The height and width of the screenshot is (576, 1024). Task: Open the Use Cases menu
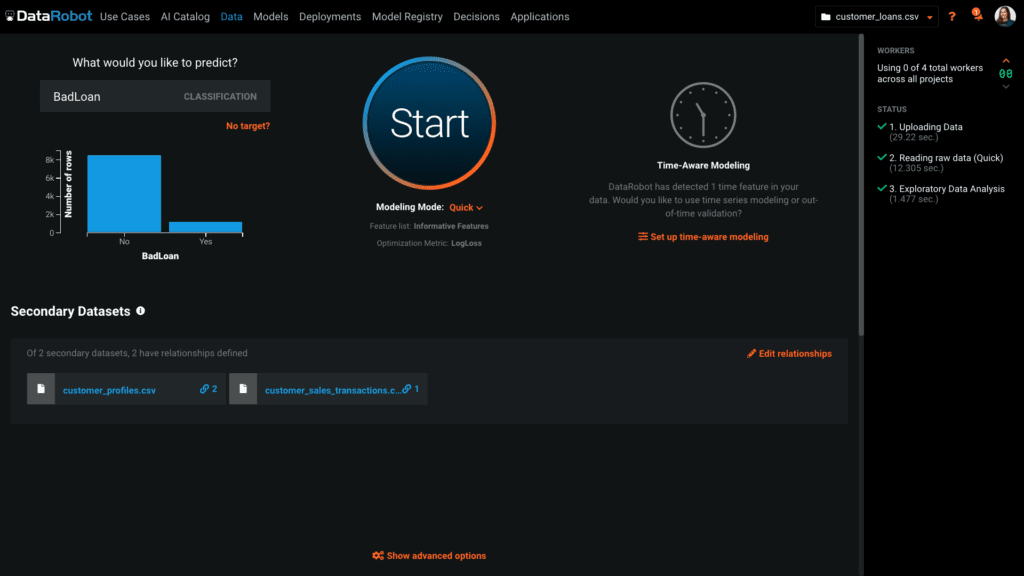[x=125, y=17]
